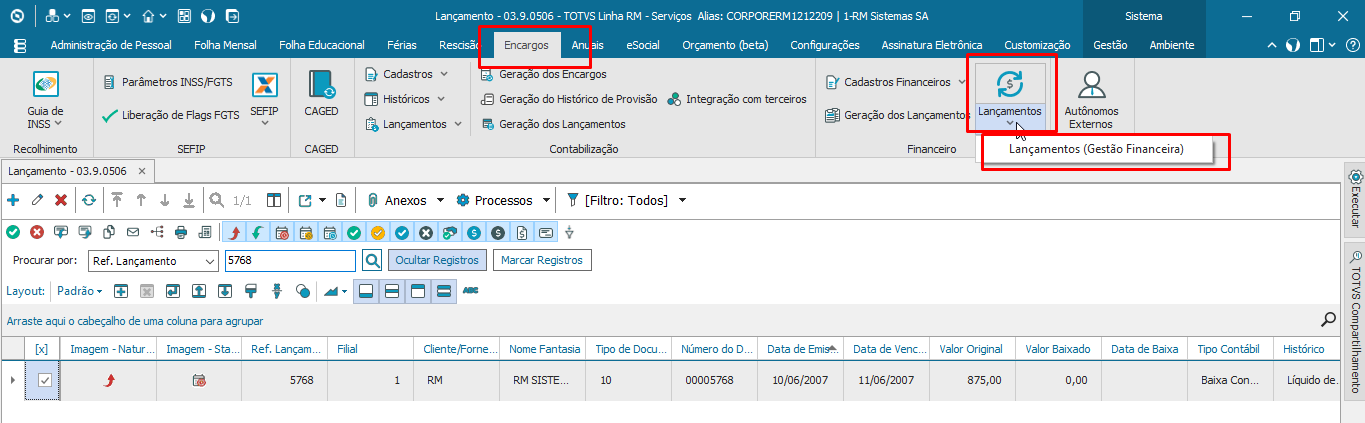
Task: Sort by the Valor Original column header
Action: click(970, 349)
